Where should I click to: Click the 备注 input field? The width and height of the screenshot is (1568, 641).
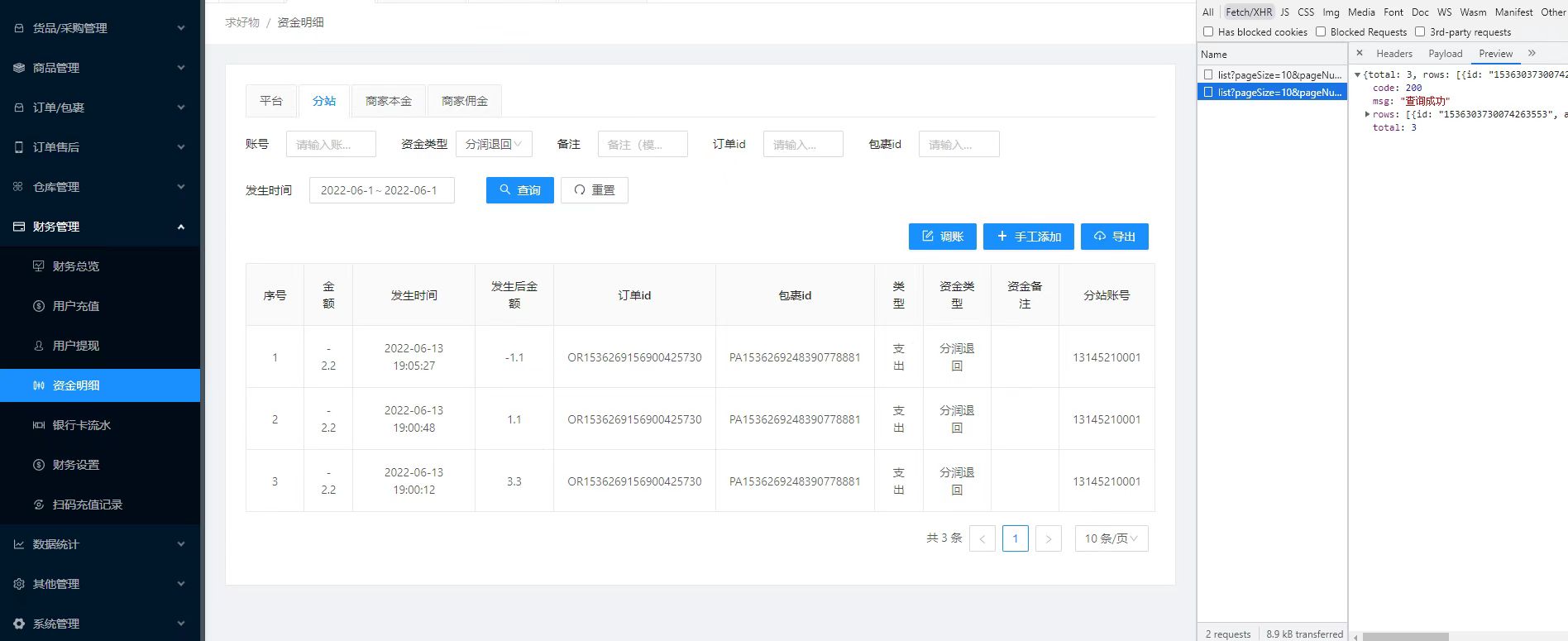tap(643, 144)
